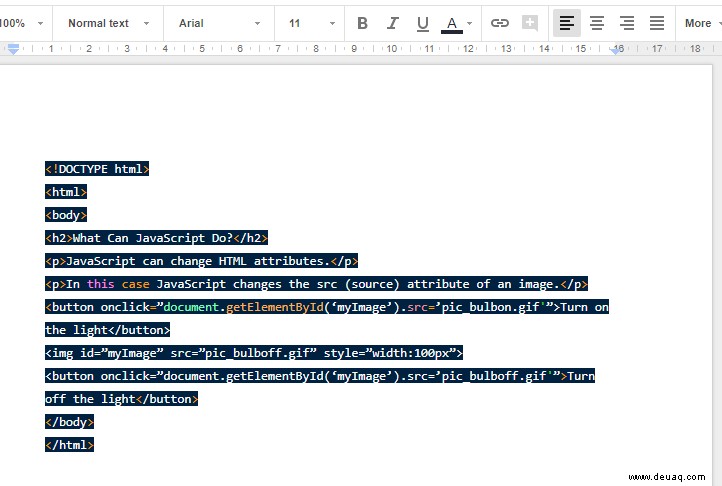722x486 pixels.
Task: Click the closing '</body>' line
Action: pos(70,422)
